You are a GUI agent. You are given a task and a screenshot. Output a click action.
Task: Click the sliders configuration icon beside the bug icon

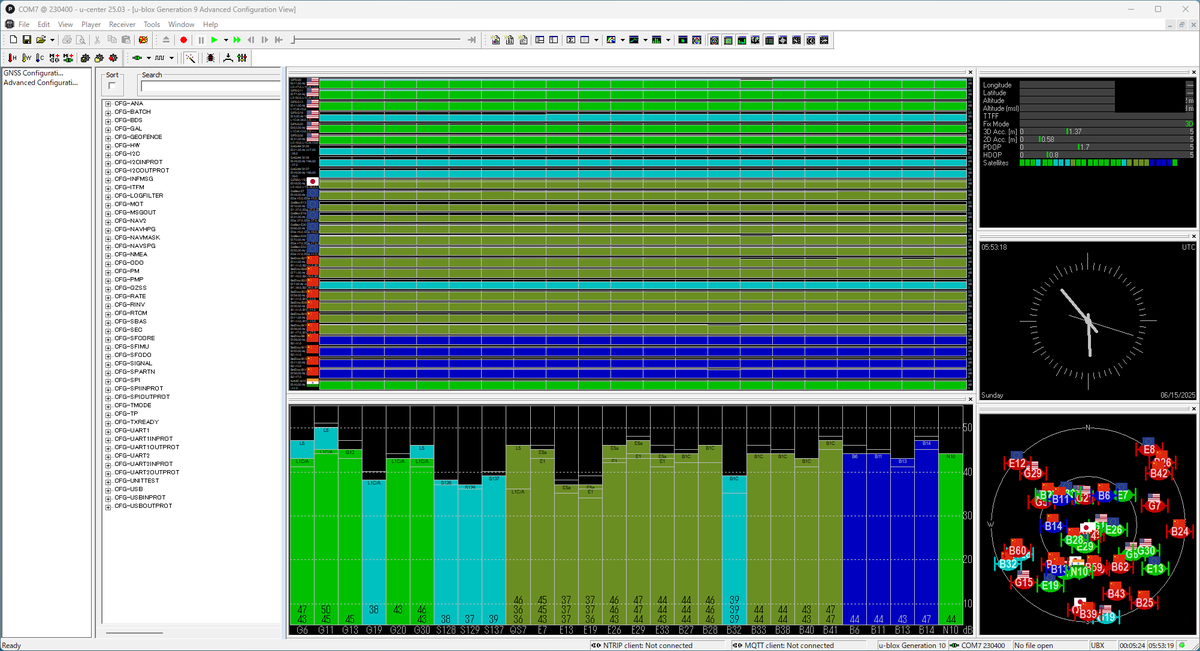pos(242,58)
